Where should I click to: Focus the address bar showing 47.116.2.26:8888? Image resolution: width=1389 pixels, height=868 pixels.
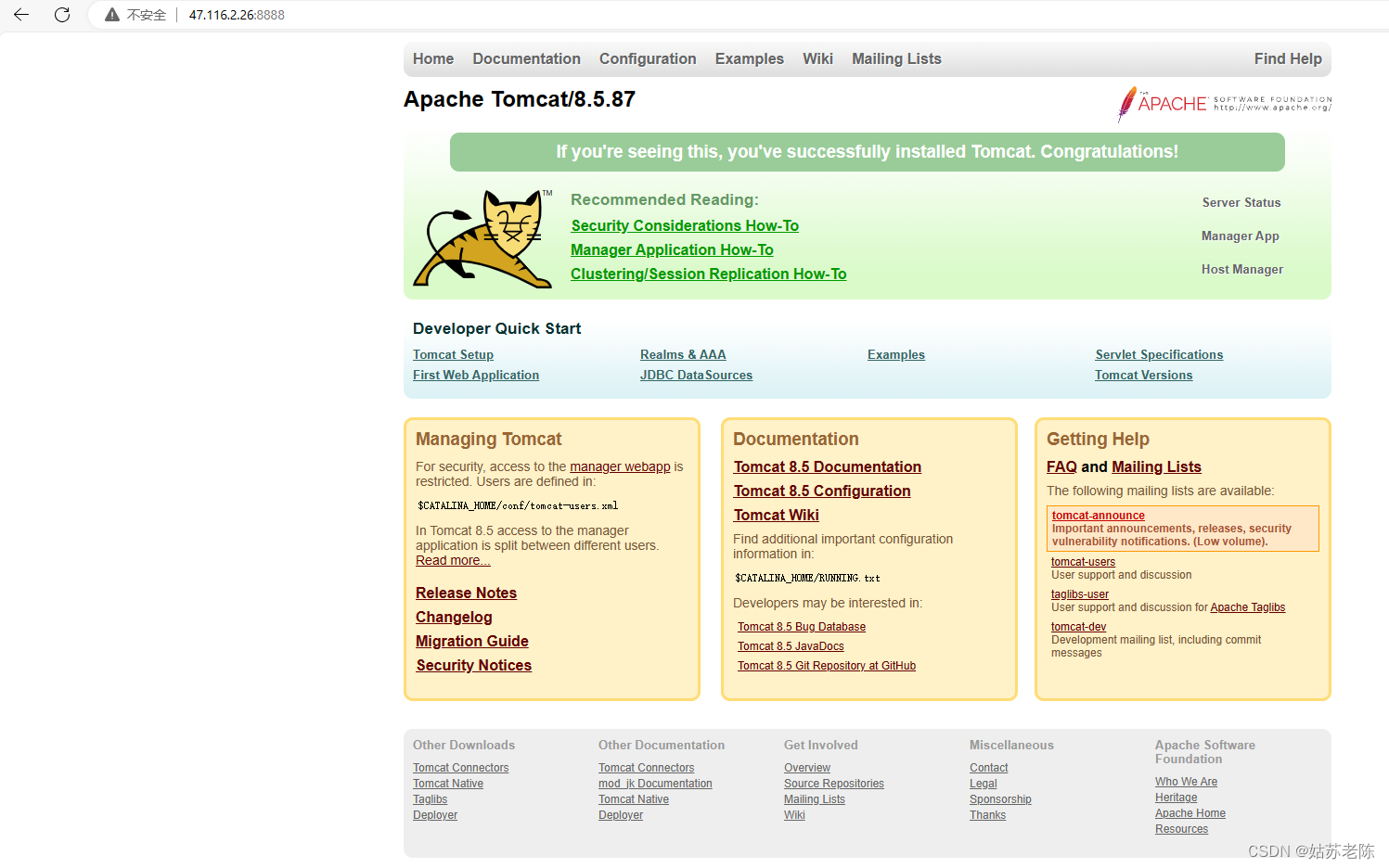[x=237, y=15]
